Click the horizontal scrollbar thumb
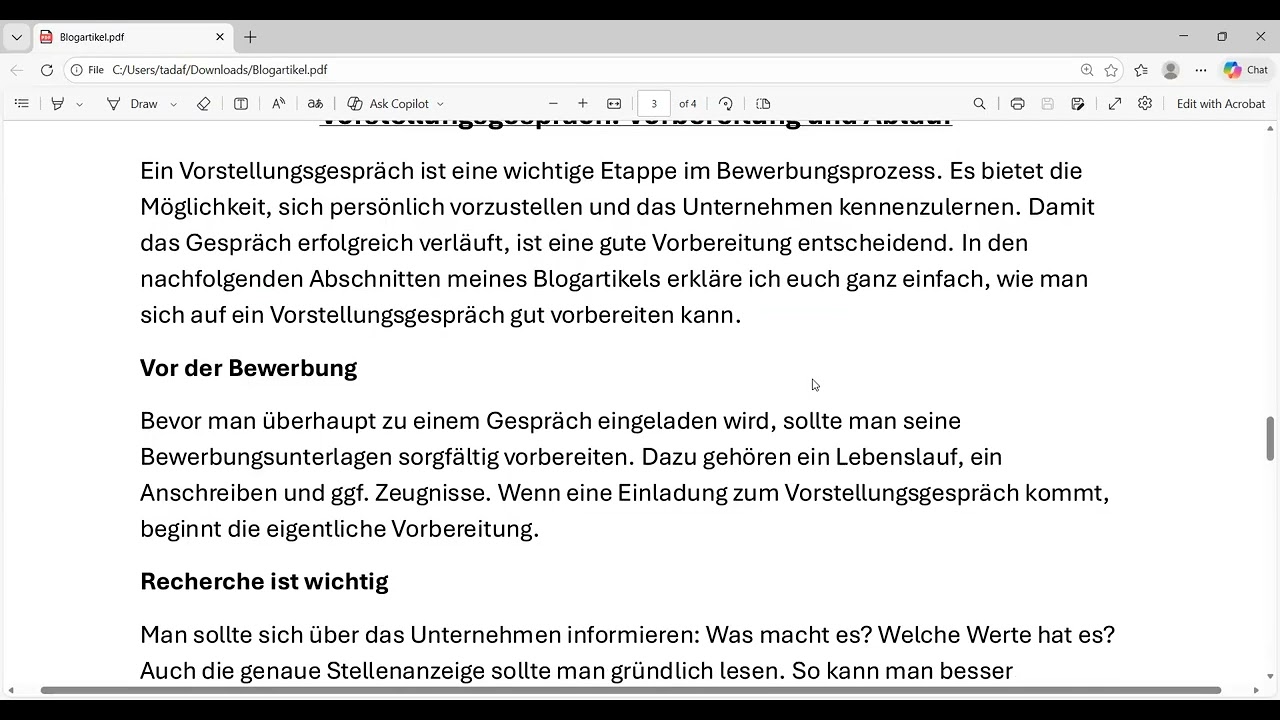This screenshot has width=1280, height=720. click(630, 690)
